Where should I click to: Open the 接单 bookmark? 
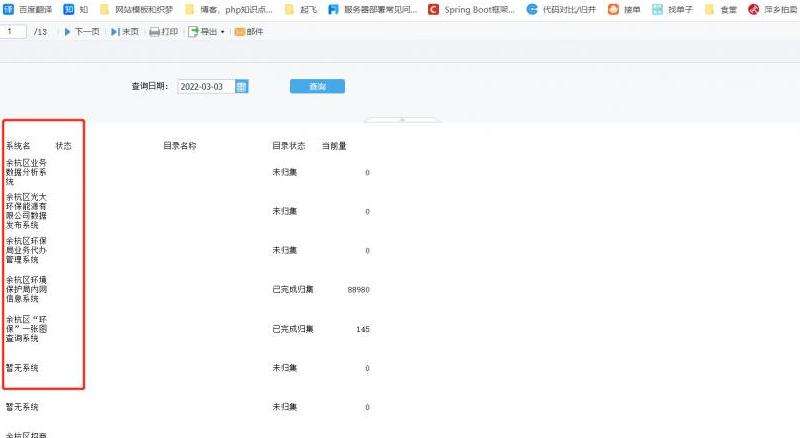point(624,10)
